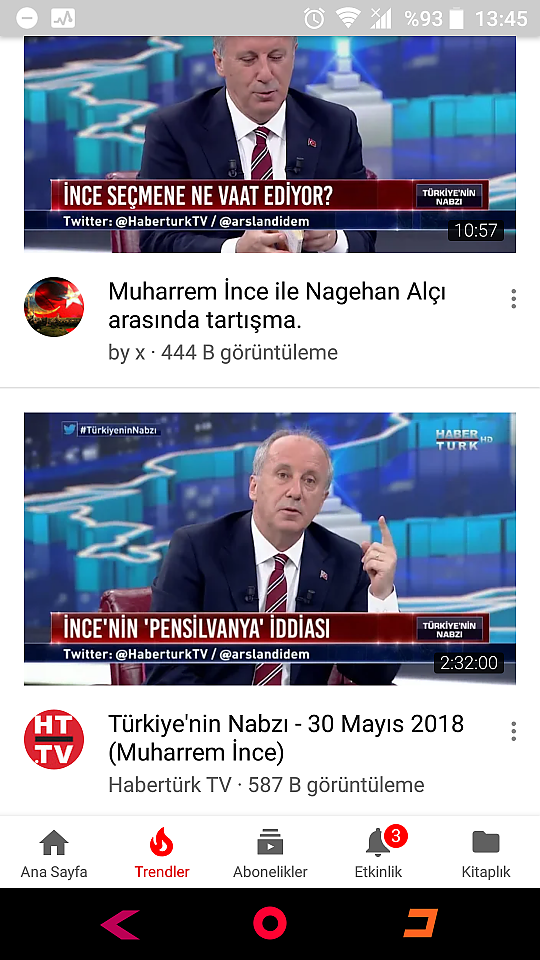Open the Habertürk TV channel logo
This screenshot has width=540, height=960.
coord(54,740)
